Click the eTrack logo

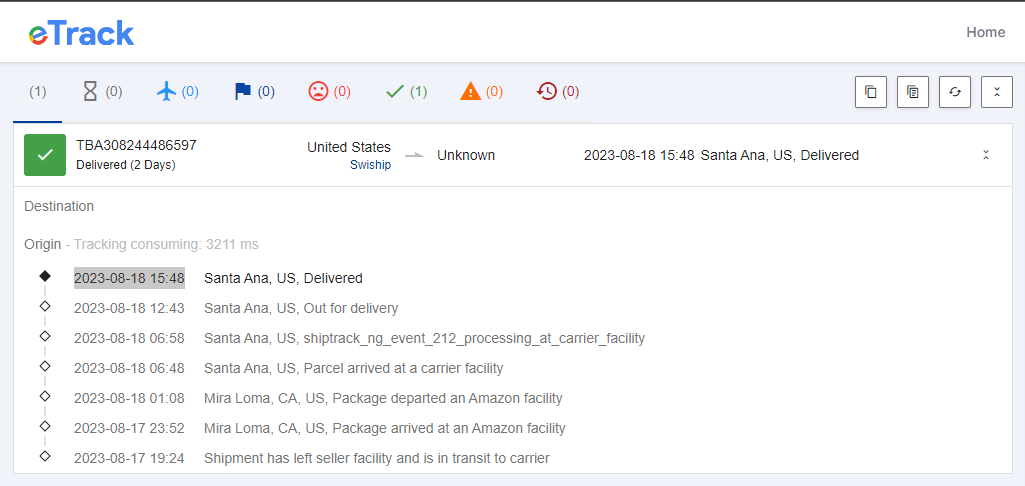(x=81, y=33)
